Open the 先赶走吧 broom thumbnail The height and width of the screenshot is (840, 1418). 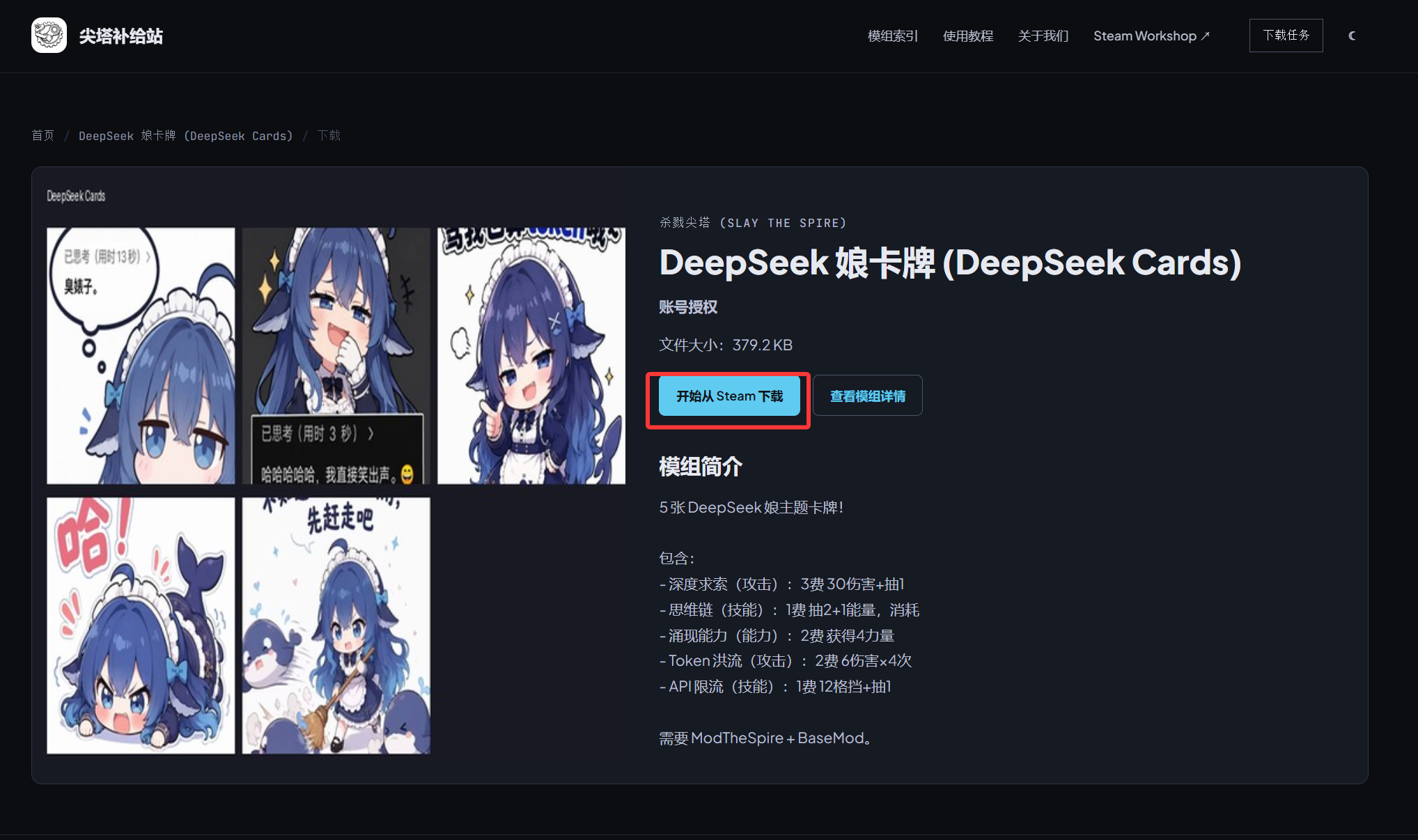[336, 625]
